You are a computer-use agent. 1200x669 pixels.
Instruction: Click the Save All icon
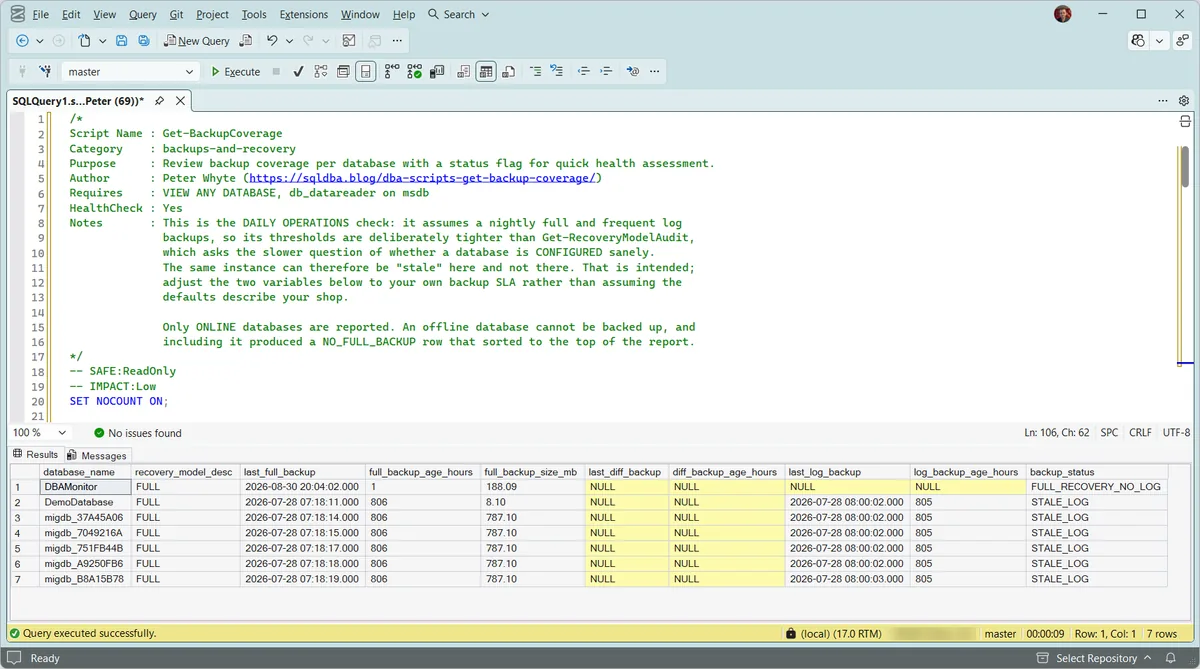[144, 41]
